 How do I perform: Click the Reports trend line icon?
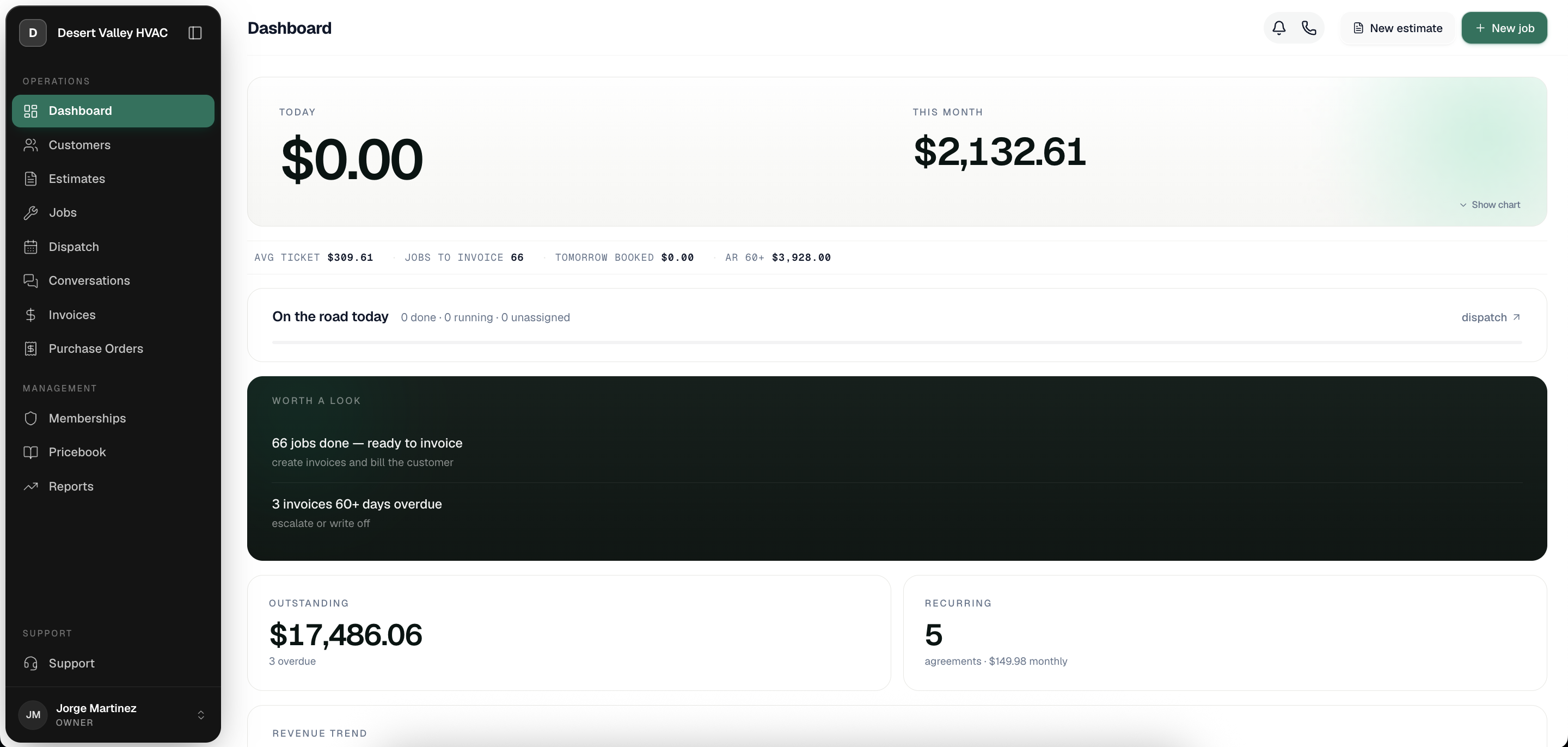pos(30,486)
